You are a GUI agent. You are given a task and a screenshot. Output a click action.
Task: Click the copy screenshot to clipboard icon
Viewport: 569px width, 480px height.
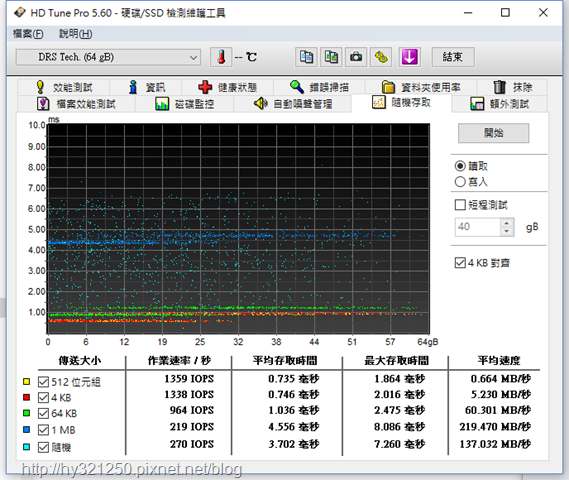point(331,57)
